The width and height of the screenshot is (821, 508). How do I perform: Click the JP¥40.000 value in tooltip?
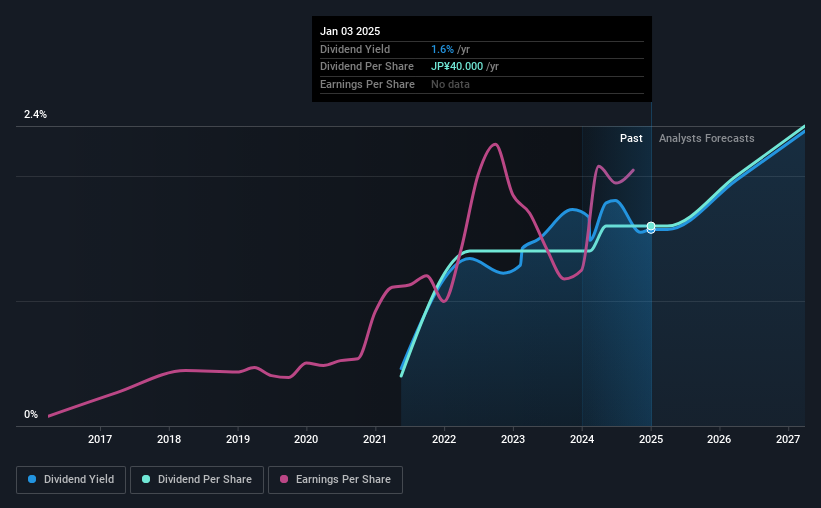[458, 67]
